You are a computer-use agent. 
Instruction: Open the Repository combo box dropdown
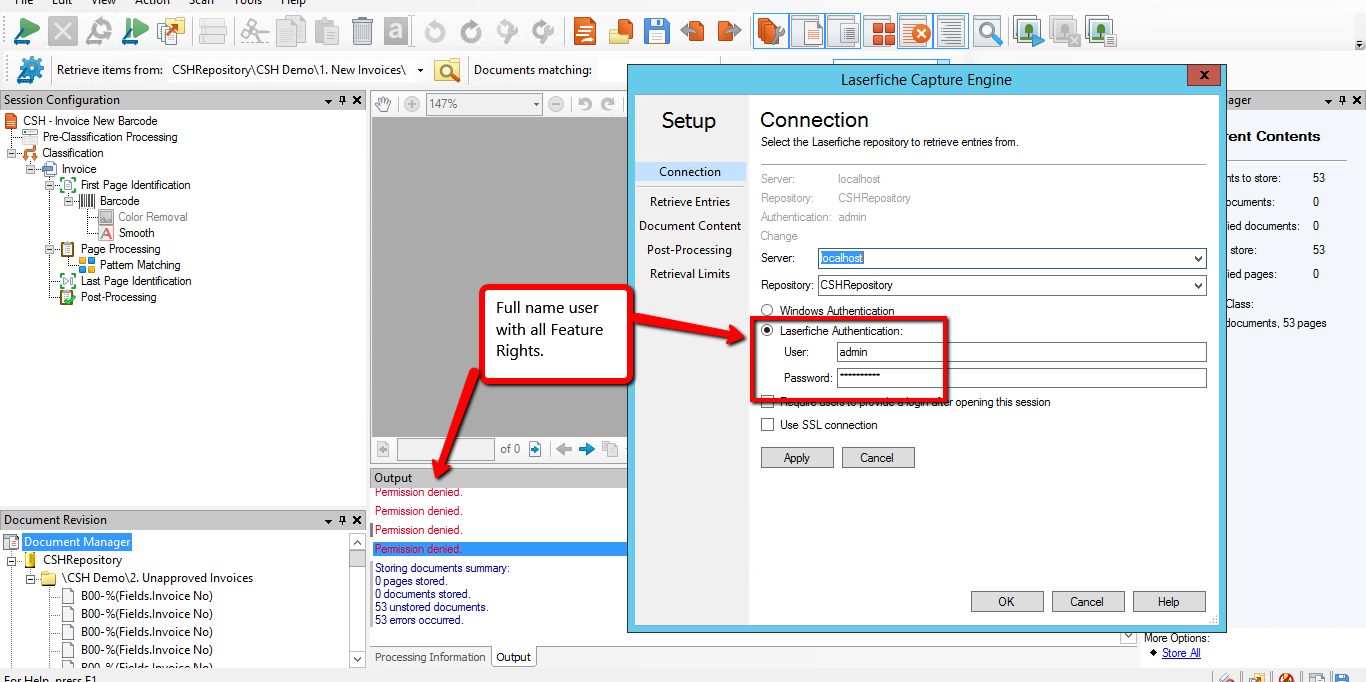click(1198, 285)
